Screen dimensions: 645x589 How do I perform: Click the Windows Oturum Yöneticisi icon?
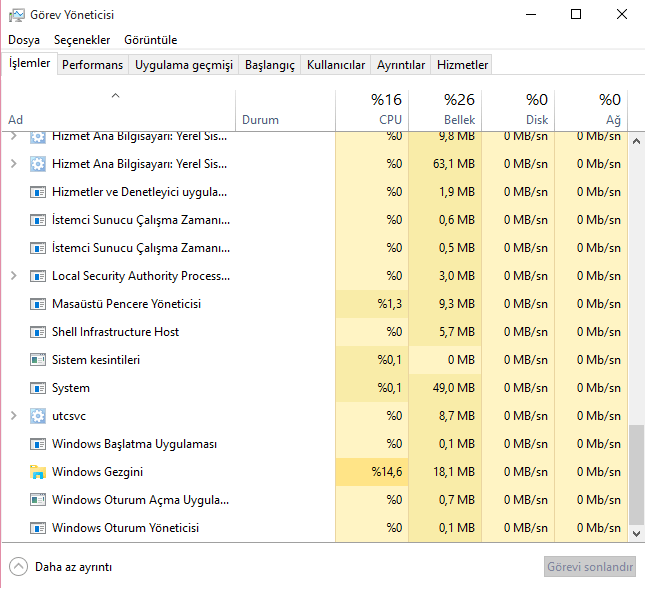(x=38, y=528)
